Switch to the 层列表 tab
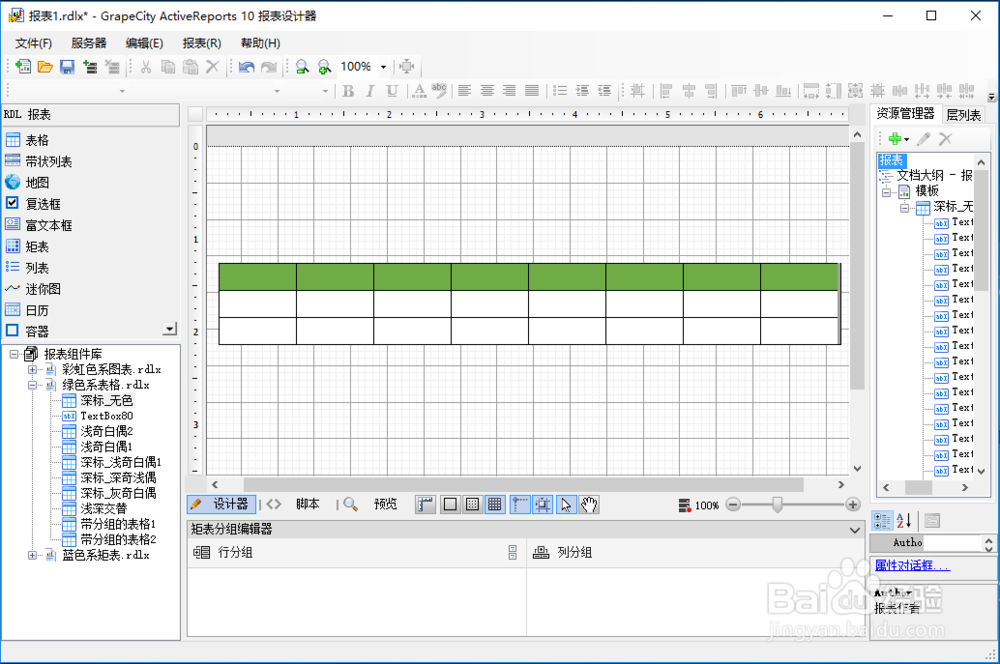The image size is (1000, 664). coord(963,115)
